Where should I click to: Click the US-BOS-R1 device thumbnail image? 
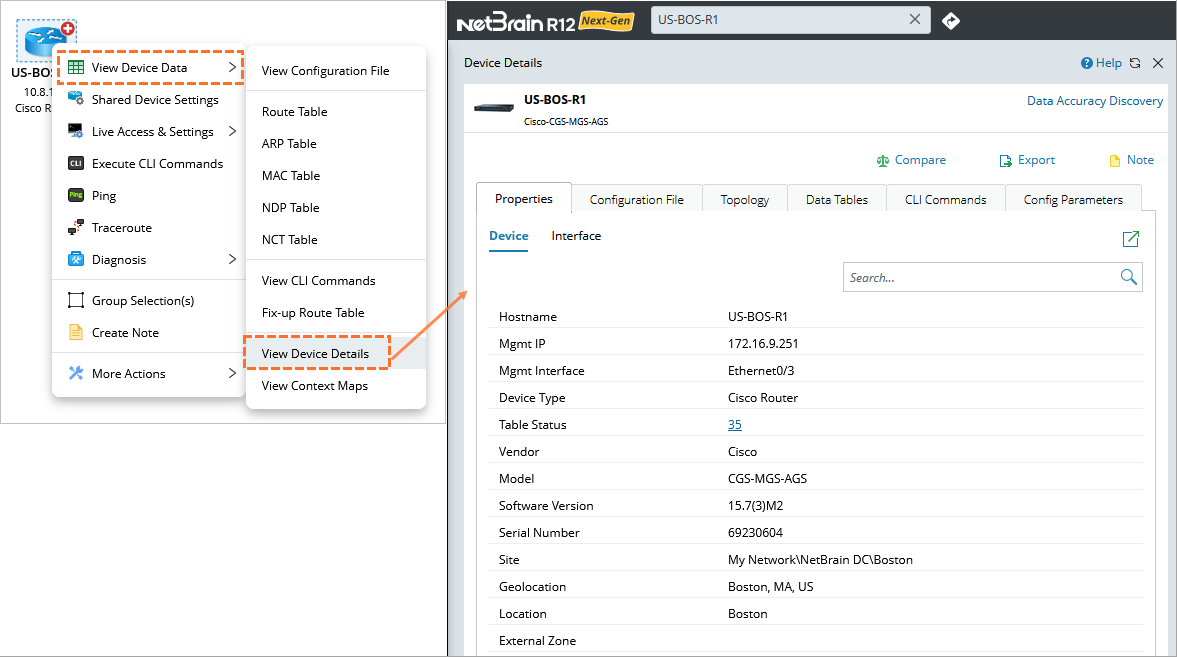click(x=494, y=108)
